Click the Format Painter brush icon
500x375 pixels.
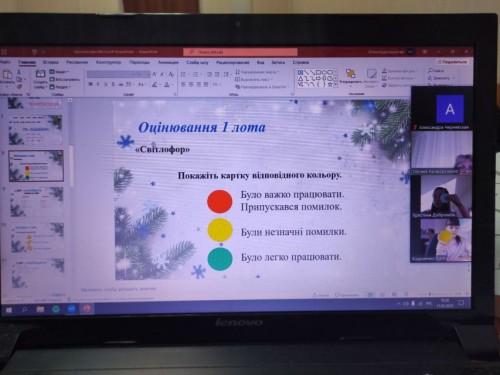pos(19,87)
